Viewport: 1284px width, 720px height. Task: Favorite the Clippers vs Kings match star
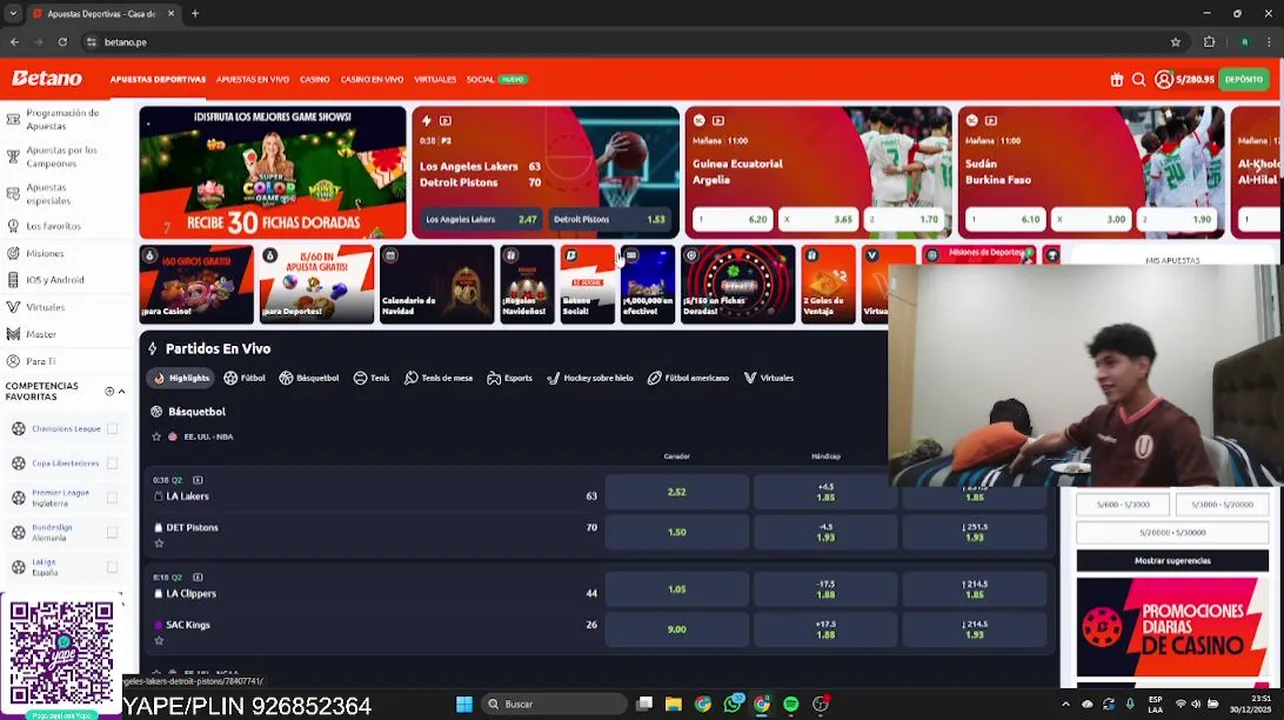(159, 640)
